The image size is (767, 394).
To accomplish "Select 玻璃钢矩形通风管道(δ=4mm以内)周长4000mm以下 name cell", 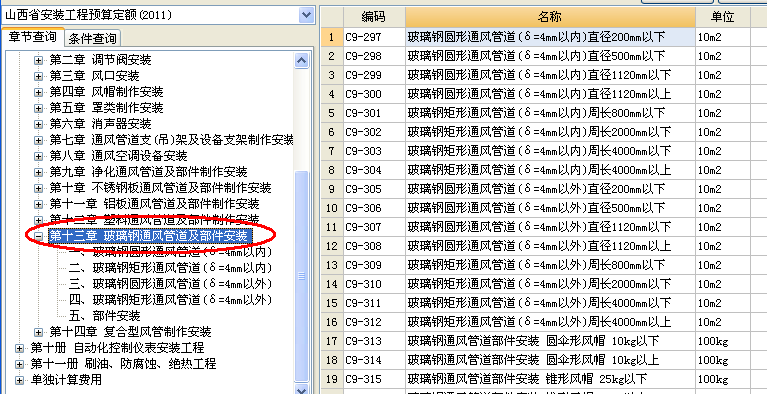I will coord(550,151).
